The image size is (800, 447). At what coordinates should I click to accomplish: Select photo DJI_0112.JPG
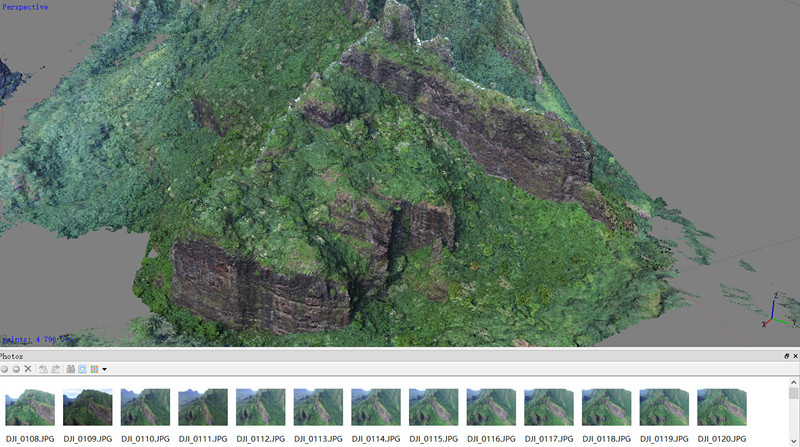(x=261, y=407)
